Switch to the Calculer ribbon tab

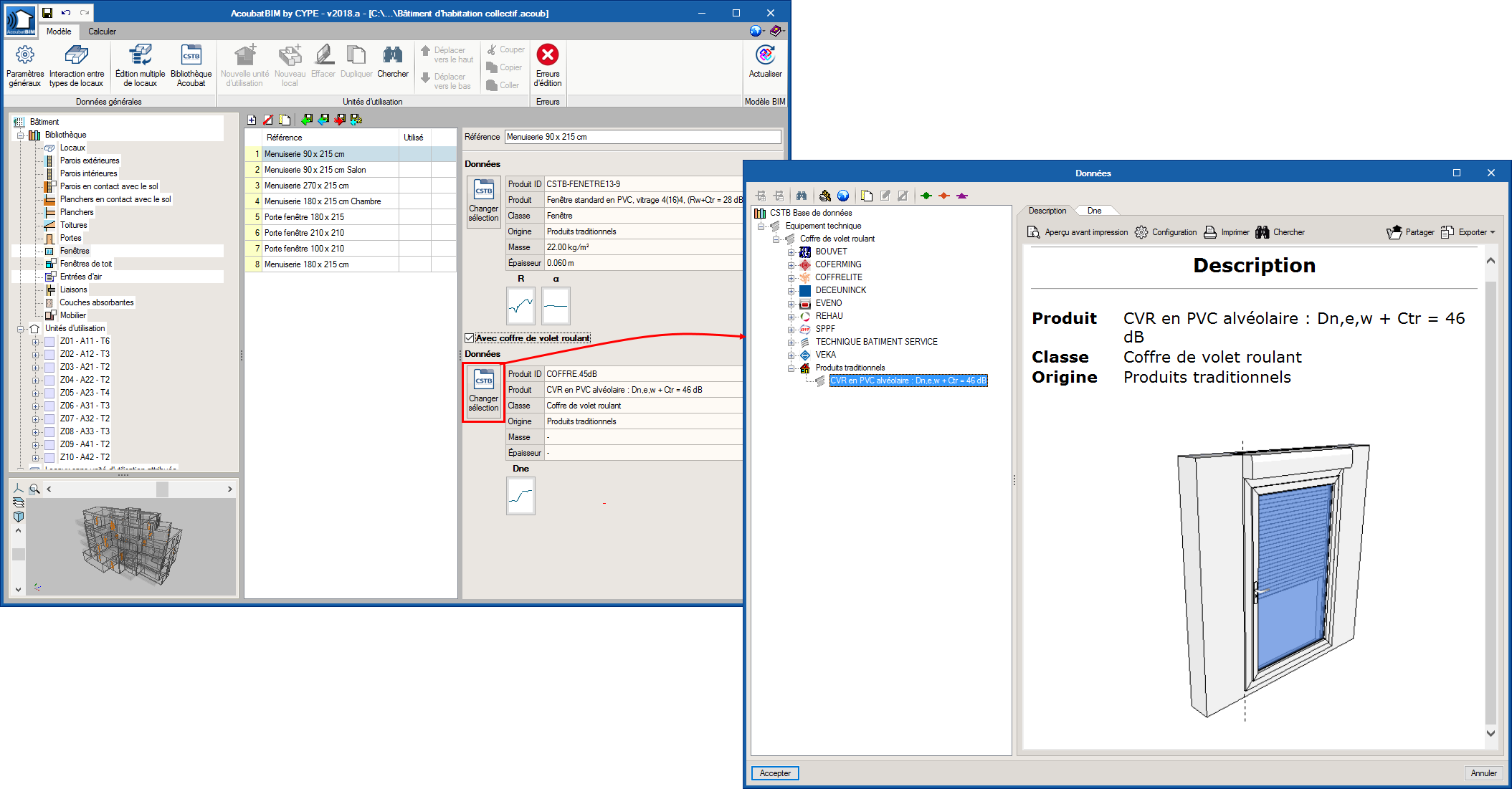click(x=102, y=32)
